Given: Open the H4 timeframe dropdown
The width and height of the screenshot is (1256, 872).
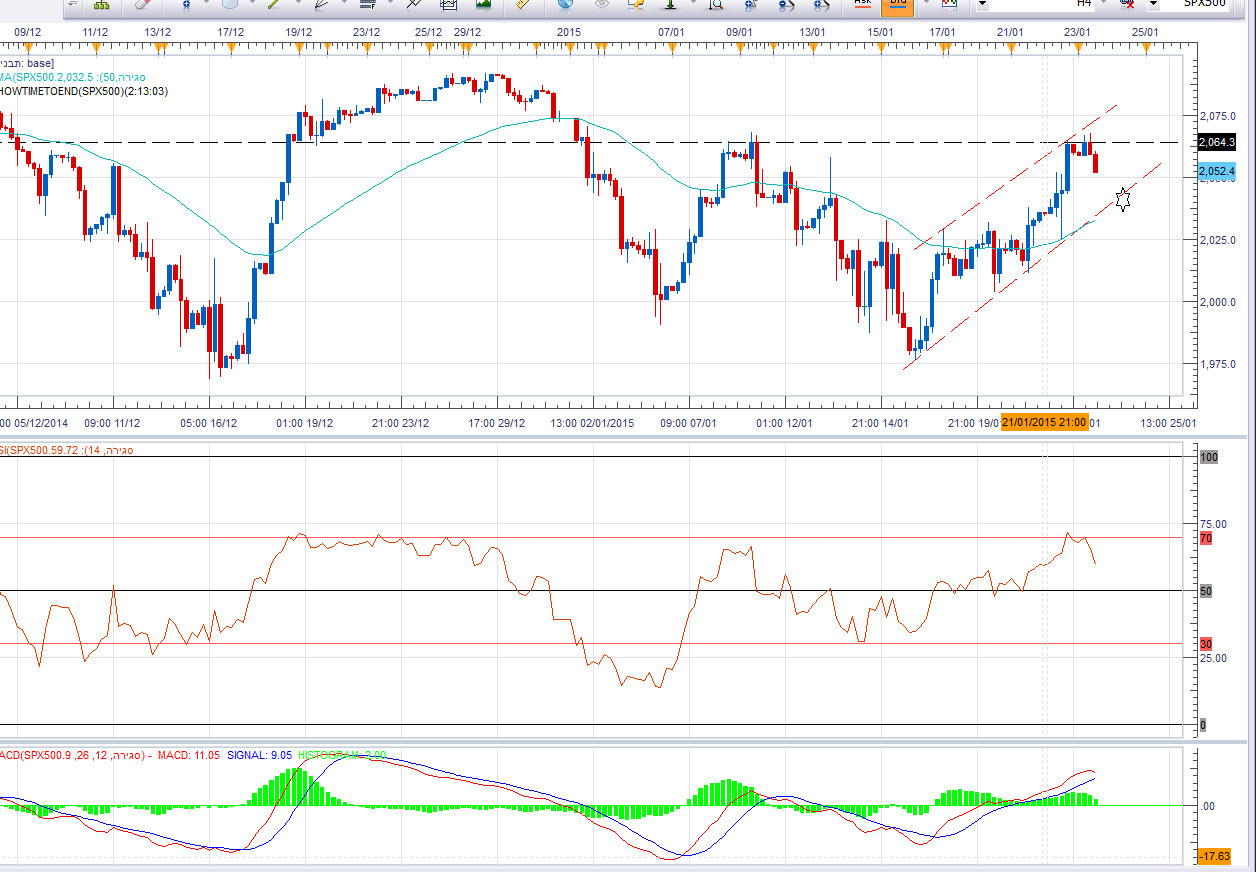Looking at the screenshot, I should click(x=982, y=5).
